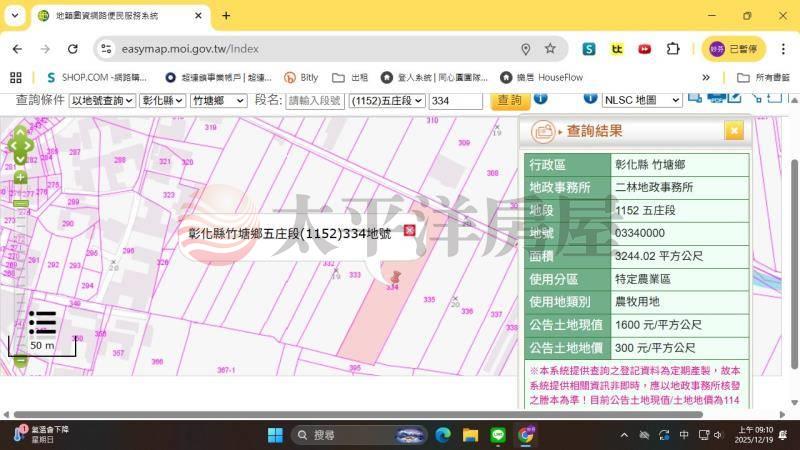
Task: Close the parcel 334 map popup label
Action: point(409,231)
